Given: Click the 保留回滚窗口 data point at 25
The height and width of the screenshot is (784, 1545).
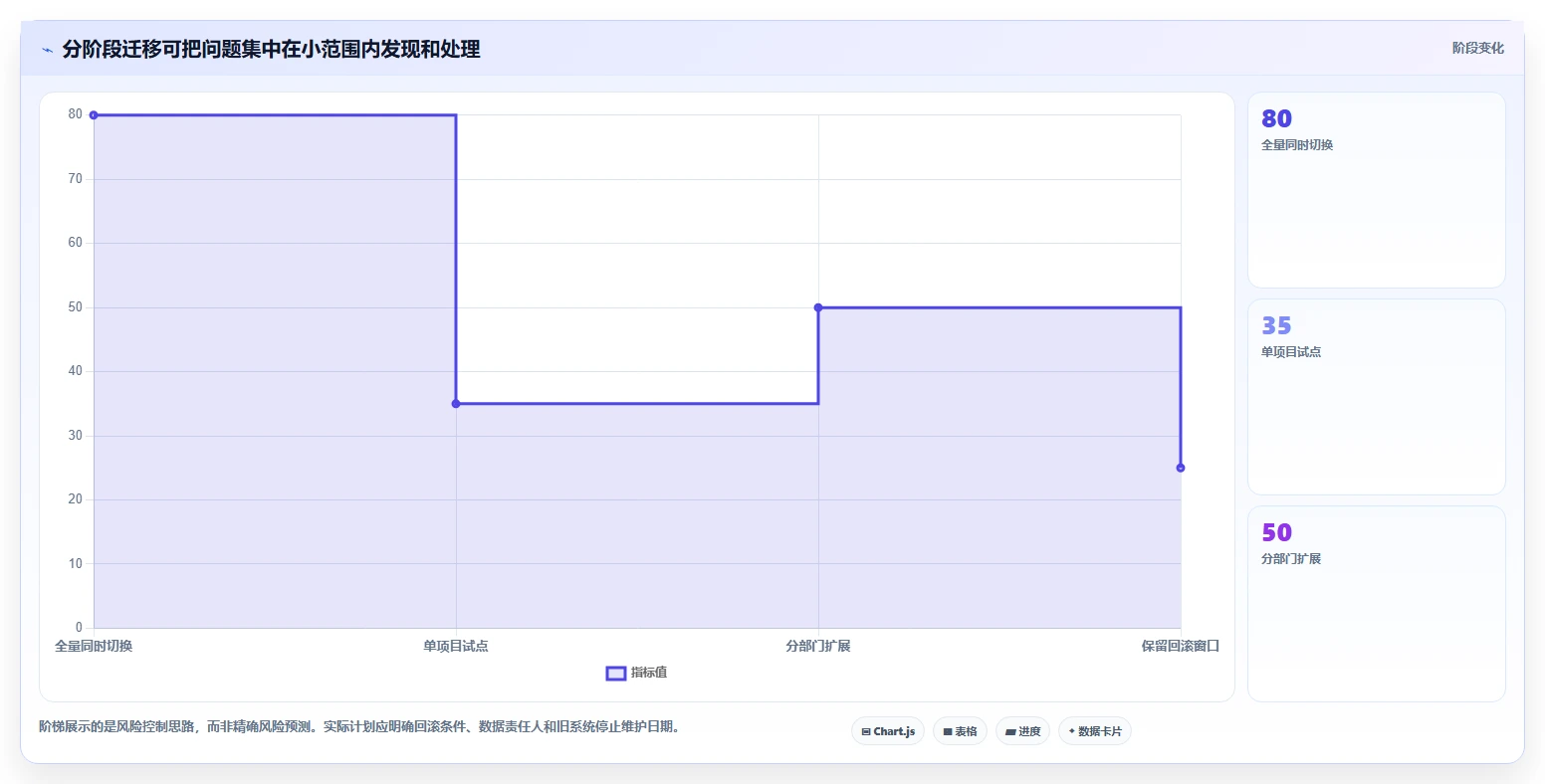Looking at the screenshot, I should [x=1181, y=468].
